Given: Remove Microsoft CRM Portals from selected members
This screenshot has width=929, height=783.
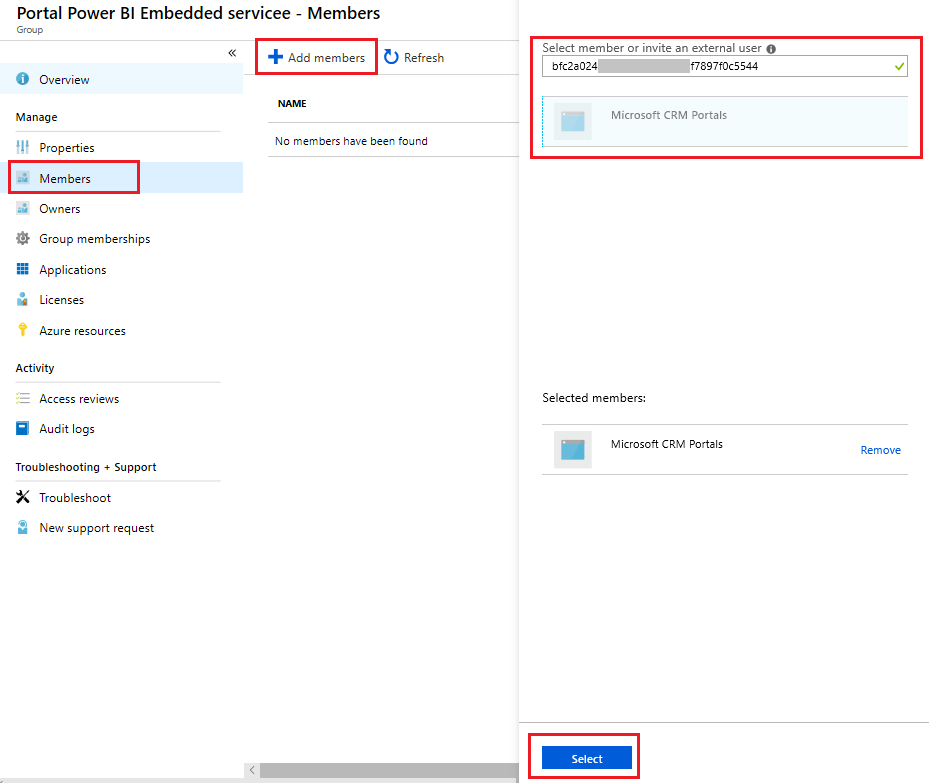Looking at the screenshot, I should click(x=880, y=450).
